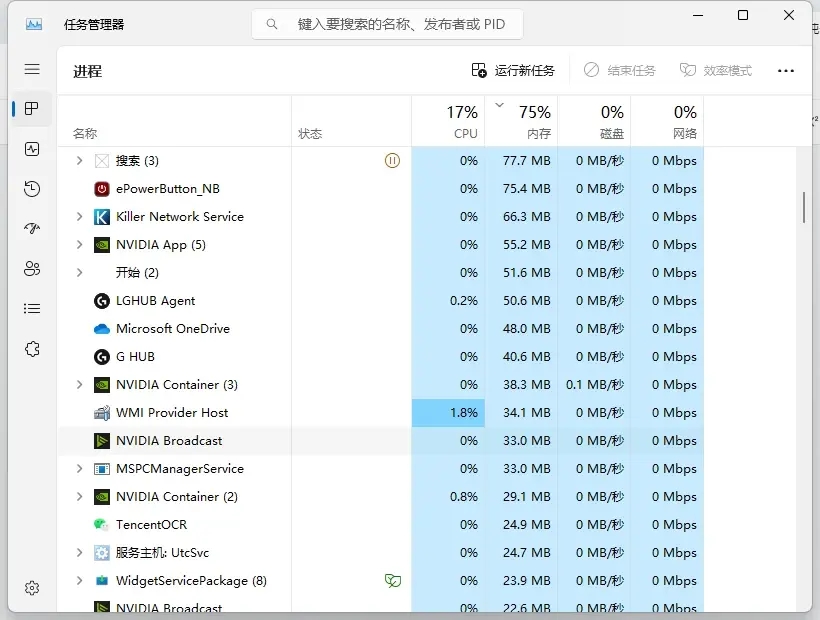Expand the 服务主机: UtcSvc group

pyautogui.click(x=79, y=553)
